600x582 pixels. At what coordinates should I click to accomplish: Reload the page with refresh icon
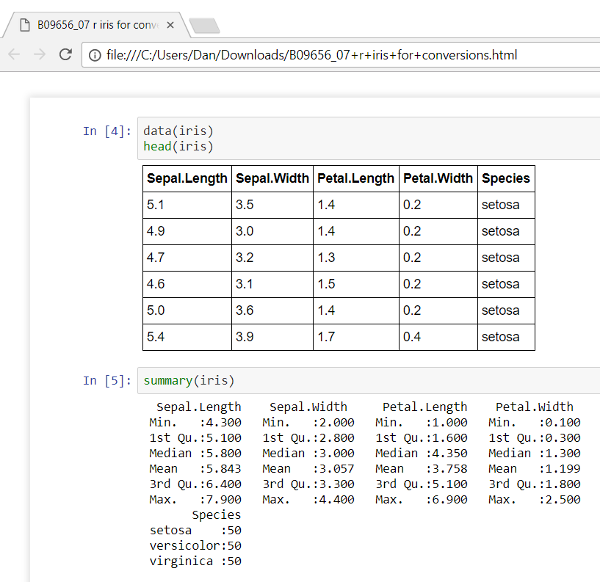[65, 54]
